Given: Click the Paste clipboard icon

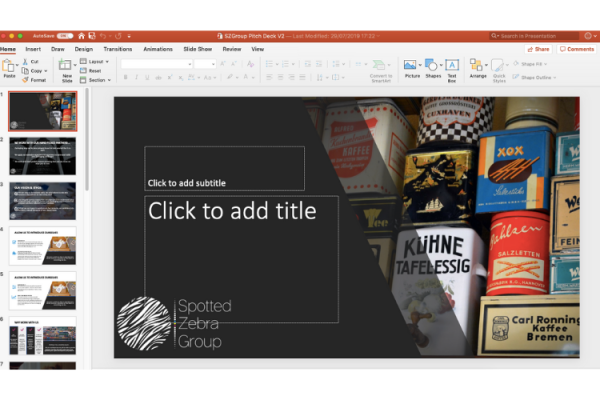Looking at the screenshot, I should pyautogui.click(x=8, y=66).
